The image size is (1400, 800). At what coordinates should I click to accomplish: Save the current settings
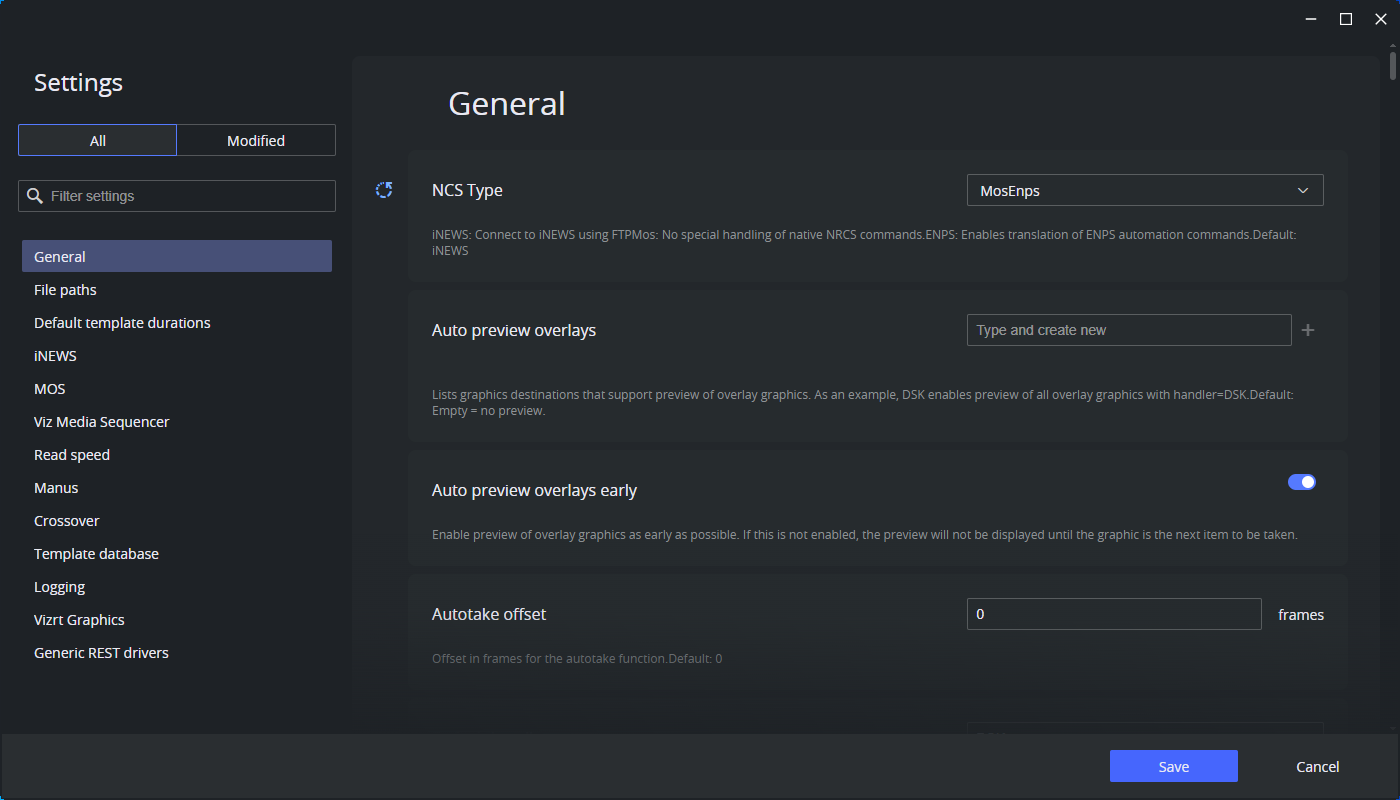(1173, 766)
